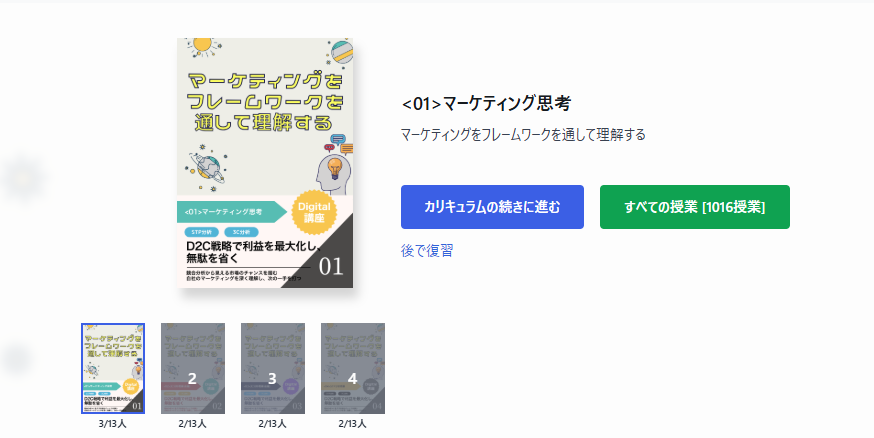
Task: Click the Digital講座 badge on the cover
Action: pyautogui.click(x=314, y=212)
